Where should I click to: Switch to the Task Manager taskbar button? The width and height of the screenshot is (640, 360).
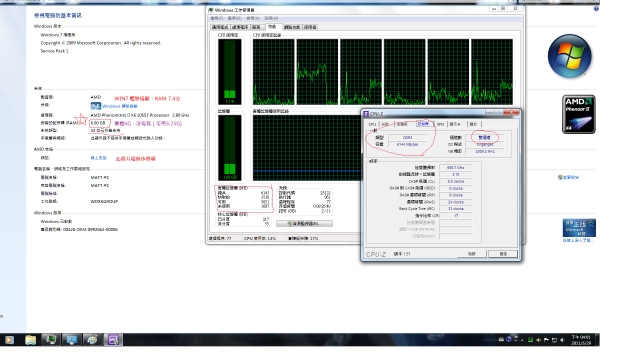pos(51,340)
